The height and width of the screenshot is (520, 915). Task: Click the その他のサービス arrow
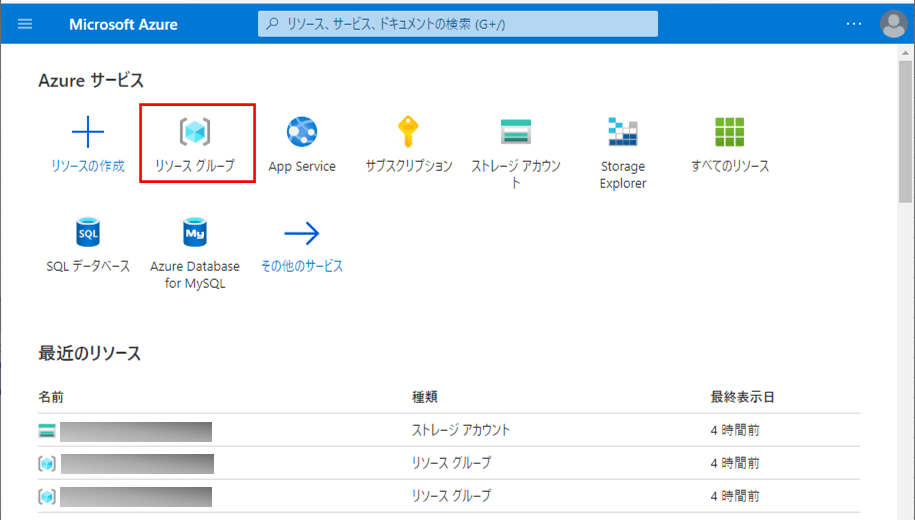click(302, 233)
